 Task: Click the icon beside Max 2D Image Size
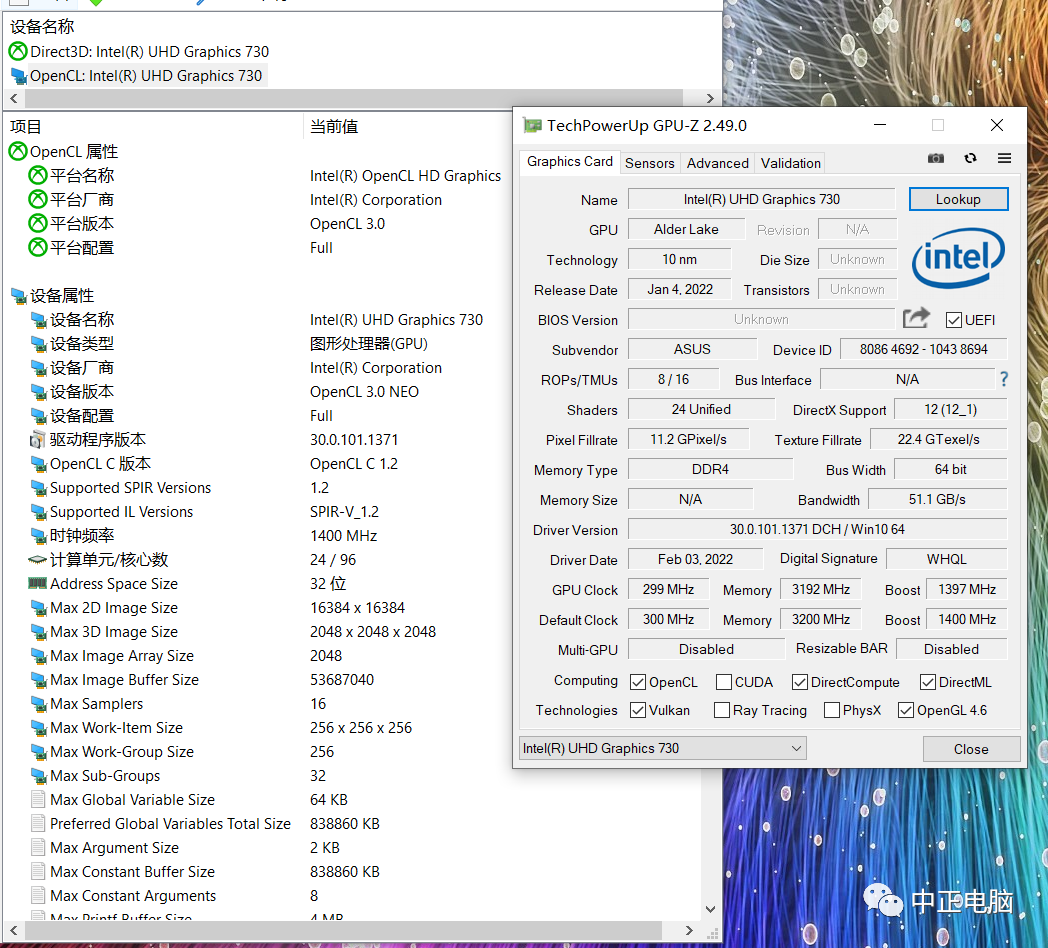38,608
